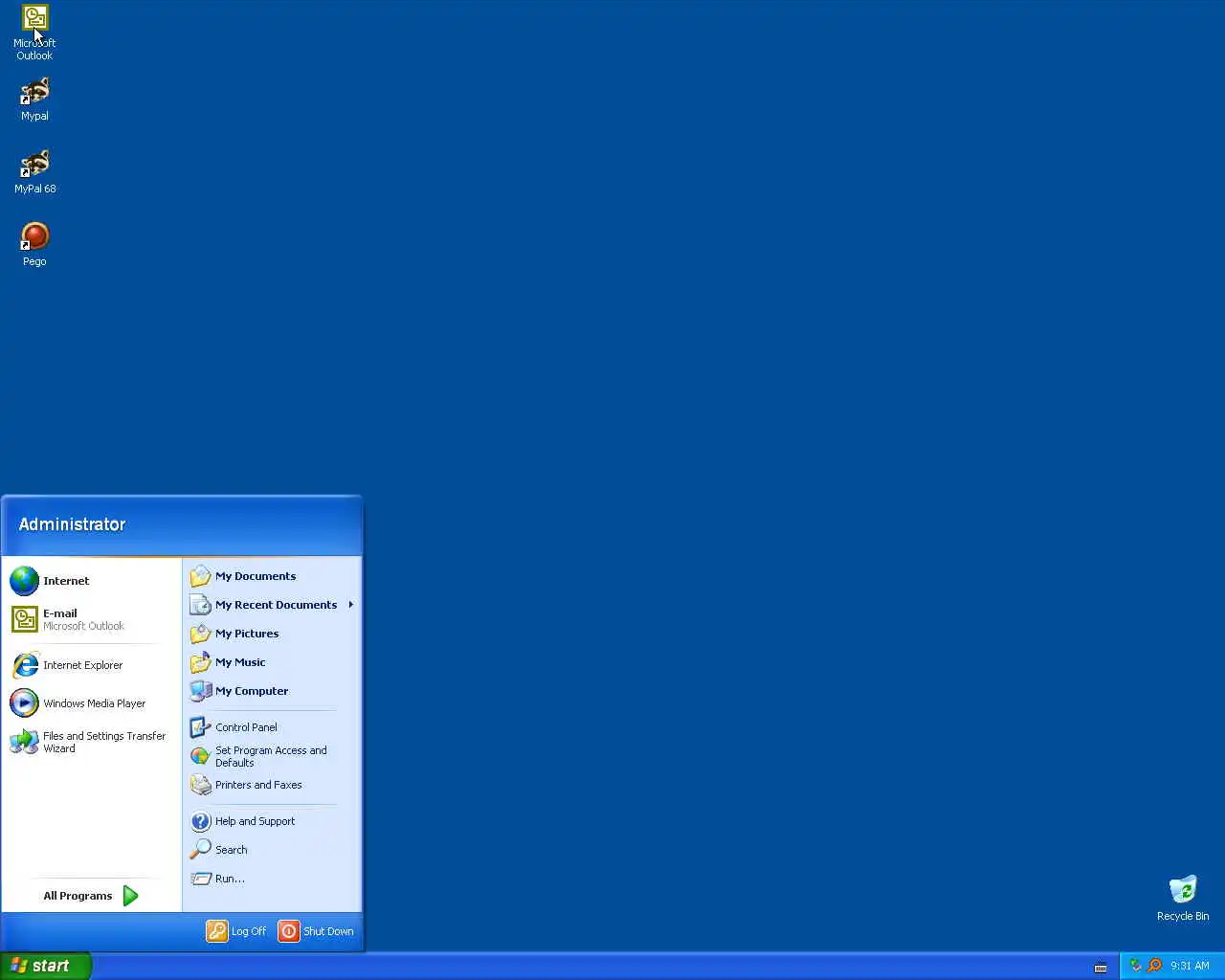The image size is (1225, 980).
Task: Select the Mypal desktop shortcut
Action: 34,100
